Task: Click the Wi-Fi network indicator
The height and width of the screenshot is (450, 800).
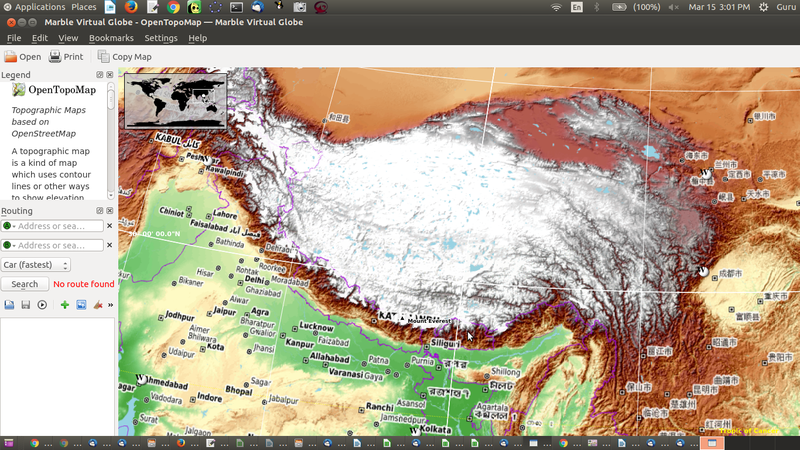Action: pos(556,7)
